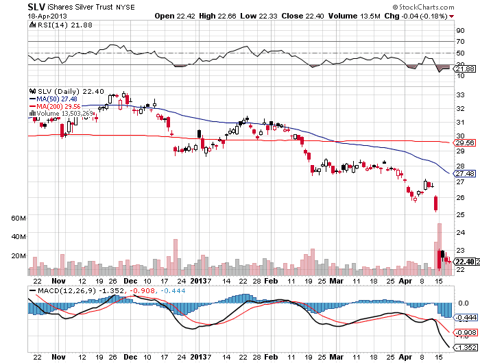Click the 33 price level on axis
The height and width of the screenshot is (363, 480).
click(460, 95)
